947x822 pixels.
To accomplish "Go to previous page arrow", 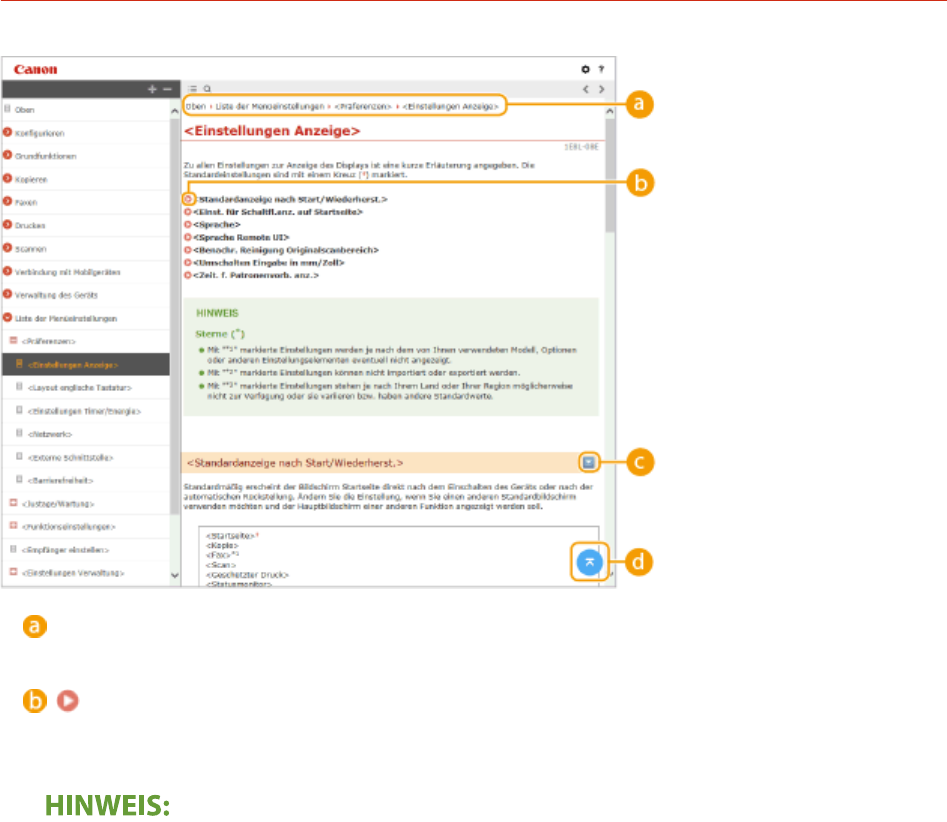I will [586, 89].
